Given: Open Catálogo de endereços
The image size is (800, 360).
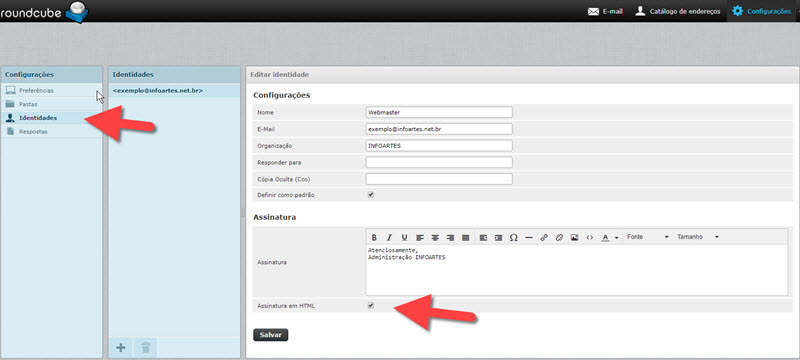Looking at the screenshot, I should pyautogui.click(x=677, y=11).
